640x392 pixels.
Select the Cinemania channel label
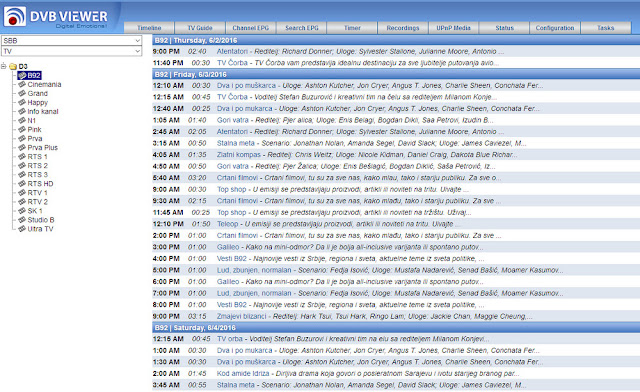(44, 84)
